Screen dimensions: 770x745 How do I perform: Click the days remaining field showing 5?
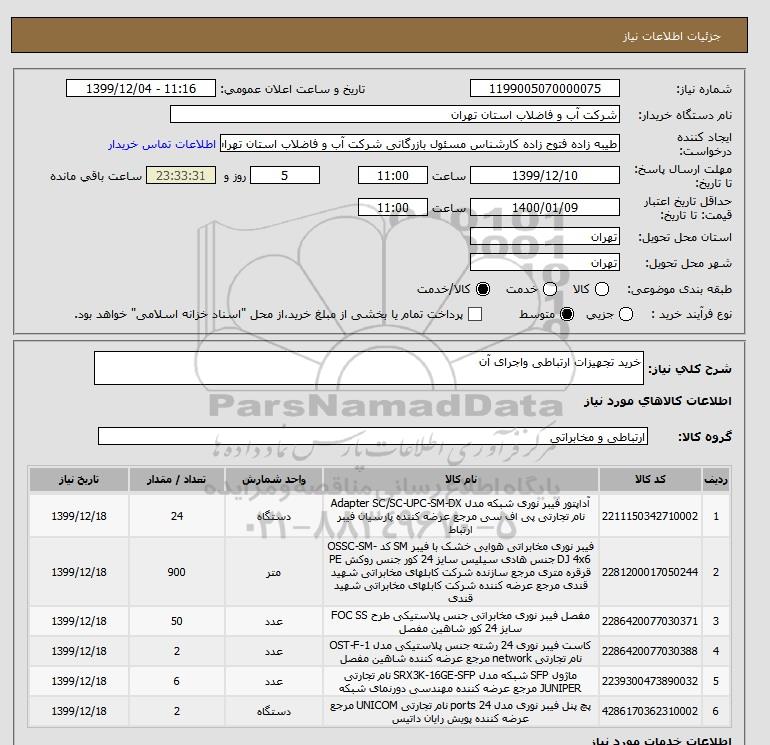coord(285,175)
